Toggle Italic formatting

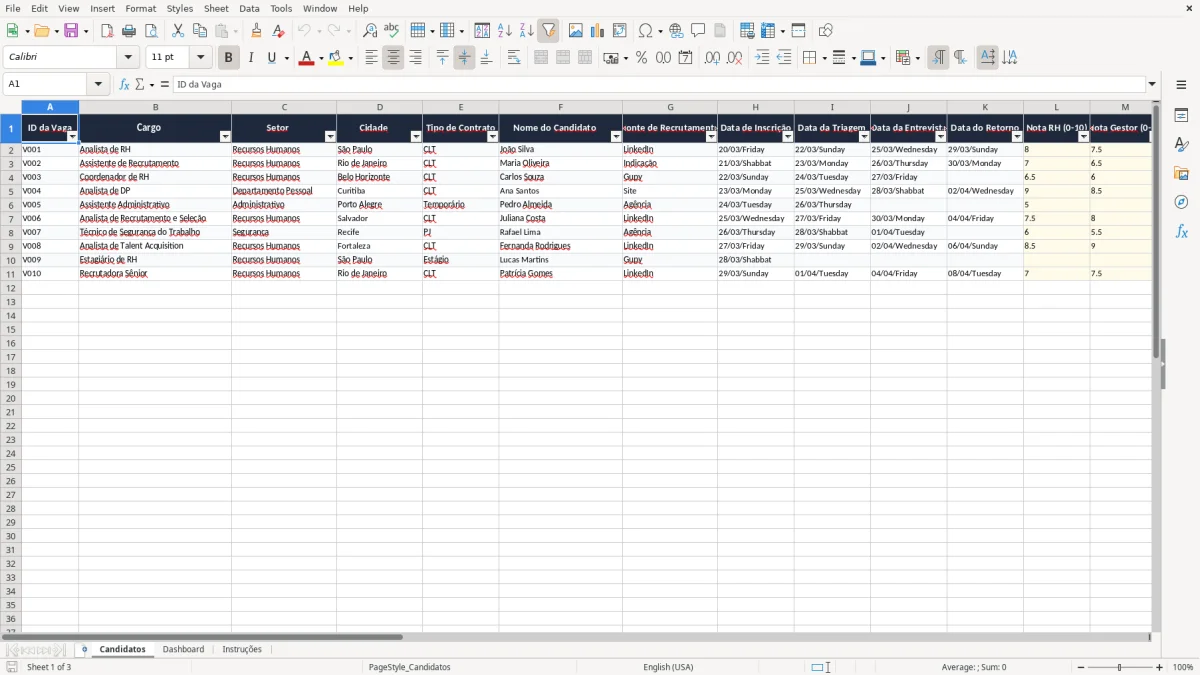pyautogui.click(x=251, y=58)
